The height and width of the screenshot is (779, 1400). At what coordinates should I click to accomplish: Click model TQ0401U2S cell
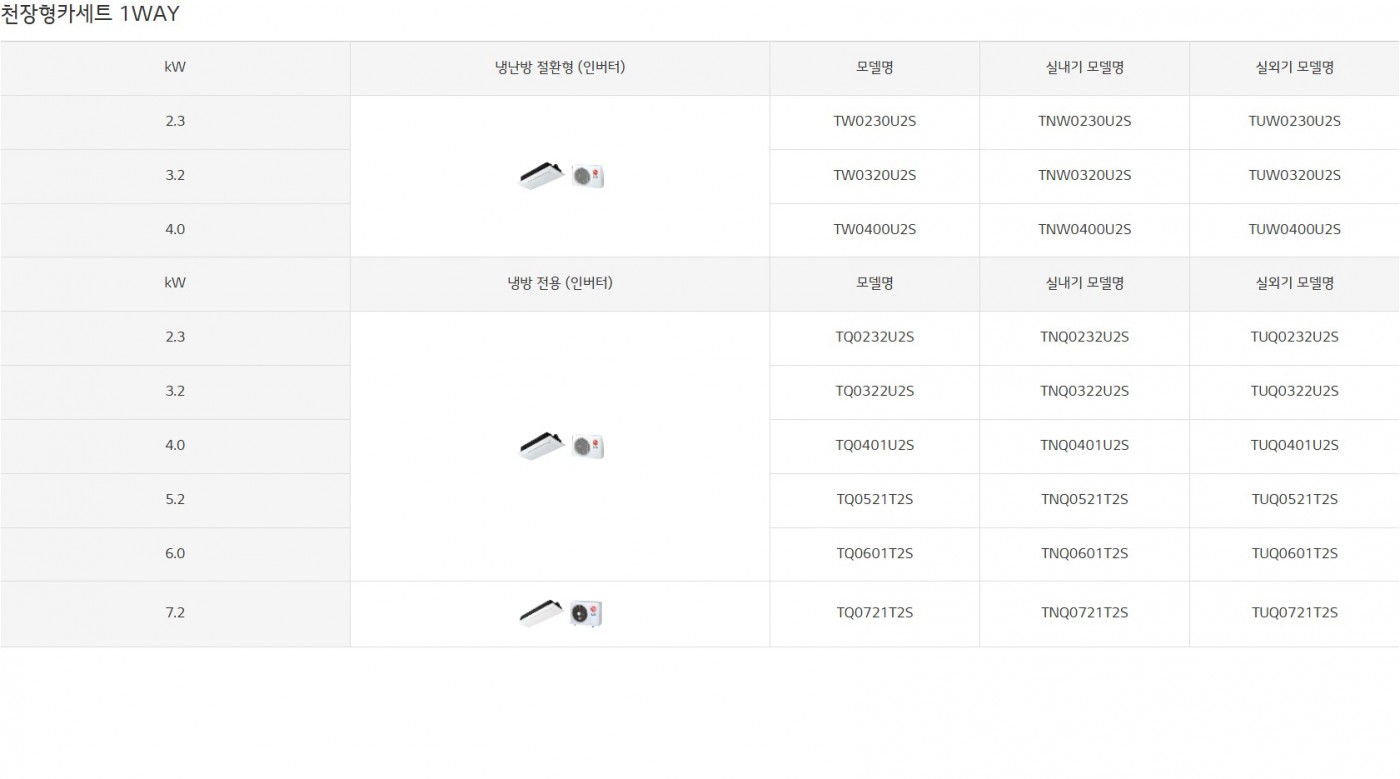click(x=874, y=445)
